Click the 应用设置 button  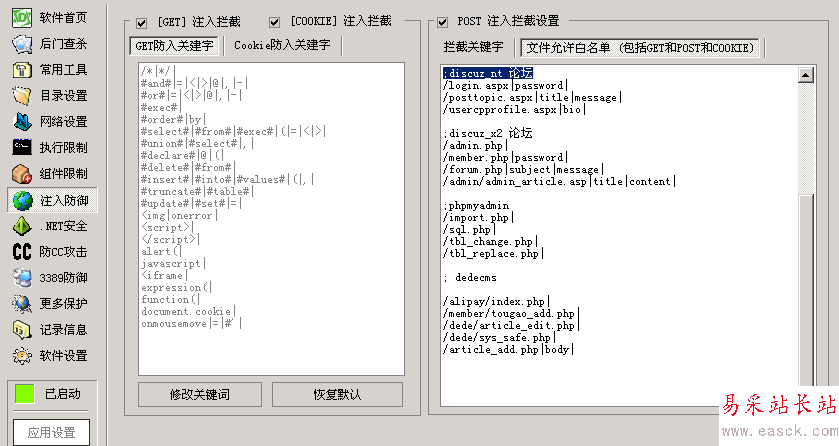coord(51,432)
